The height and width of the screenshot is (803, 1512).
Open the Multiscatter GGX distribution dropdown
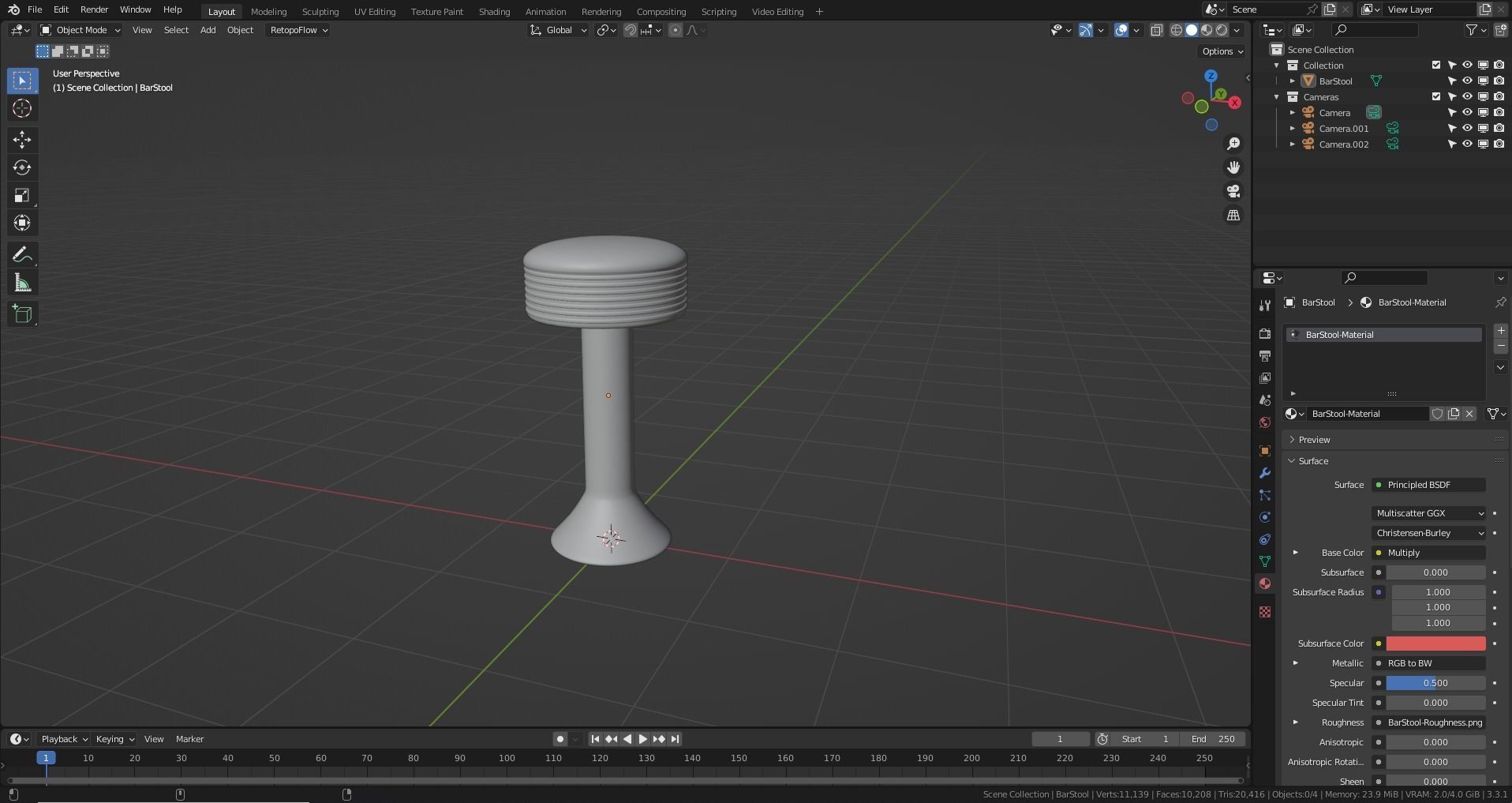pyautogui.click(x=1429, y=513)
